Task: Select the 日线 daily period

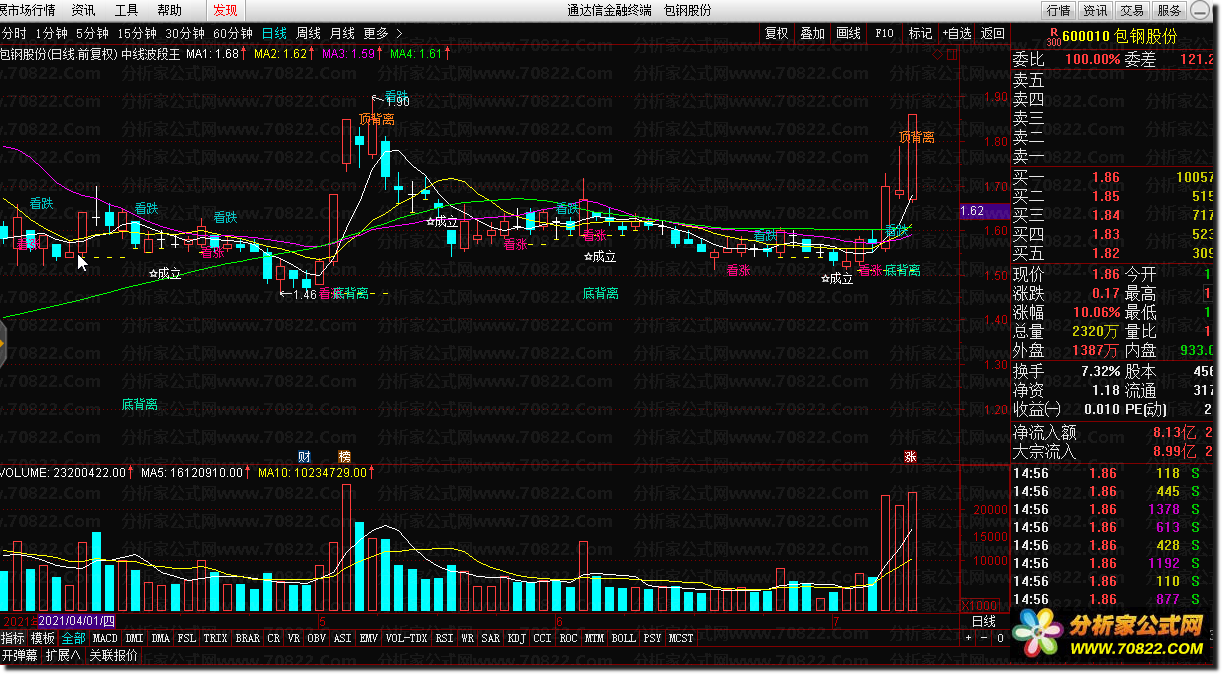Action: pyautogui.click(x=274, y=33)
